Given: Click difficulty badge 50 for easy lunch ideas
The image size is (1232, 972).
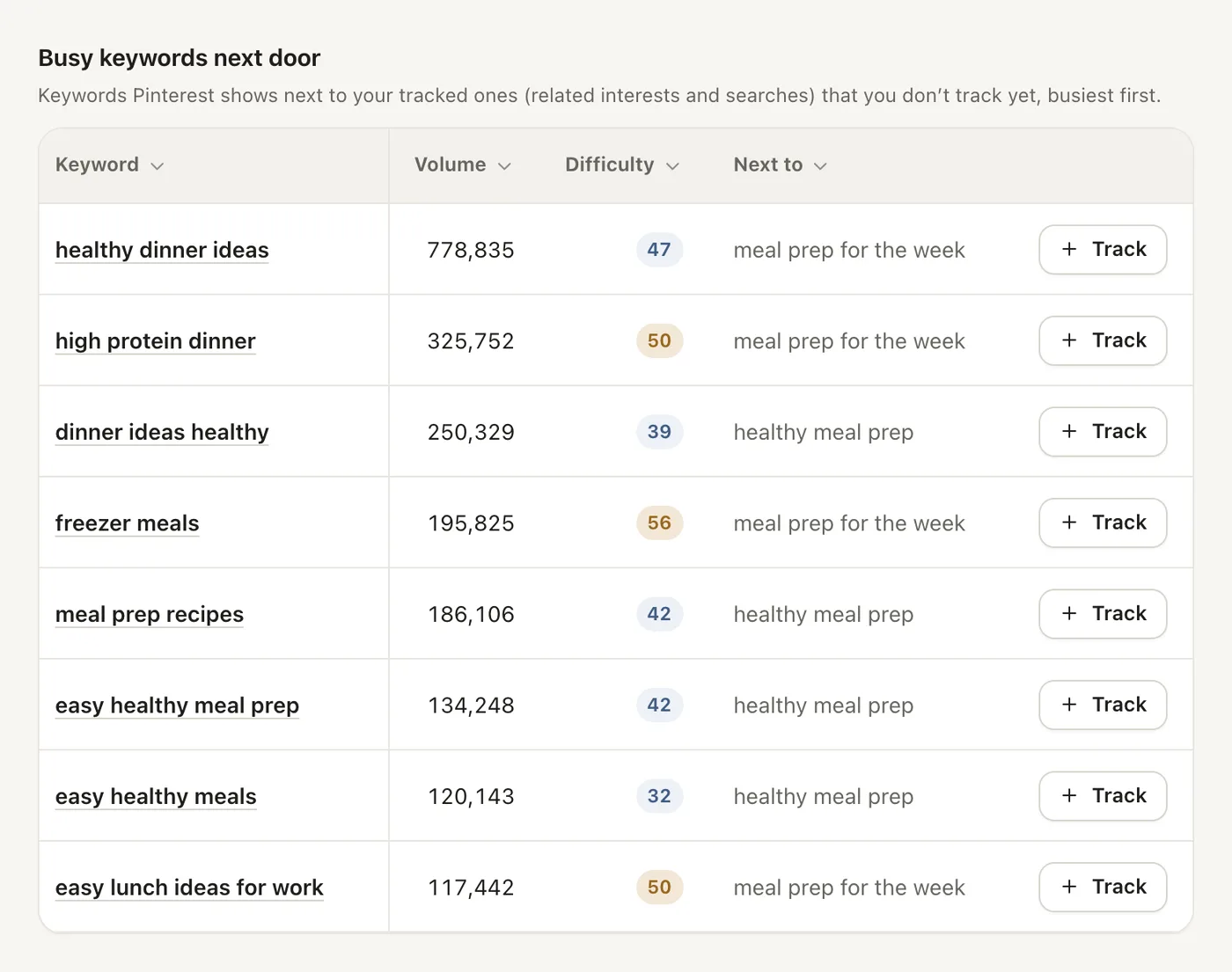Looking at the screenshot, I should (659, 887).
